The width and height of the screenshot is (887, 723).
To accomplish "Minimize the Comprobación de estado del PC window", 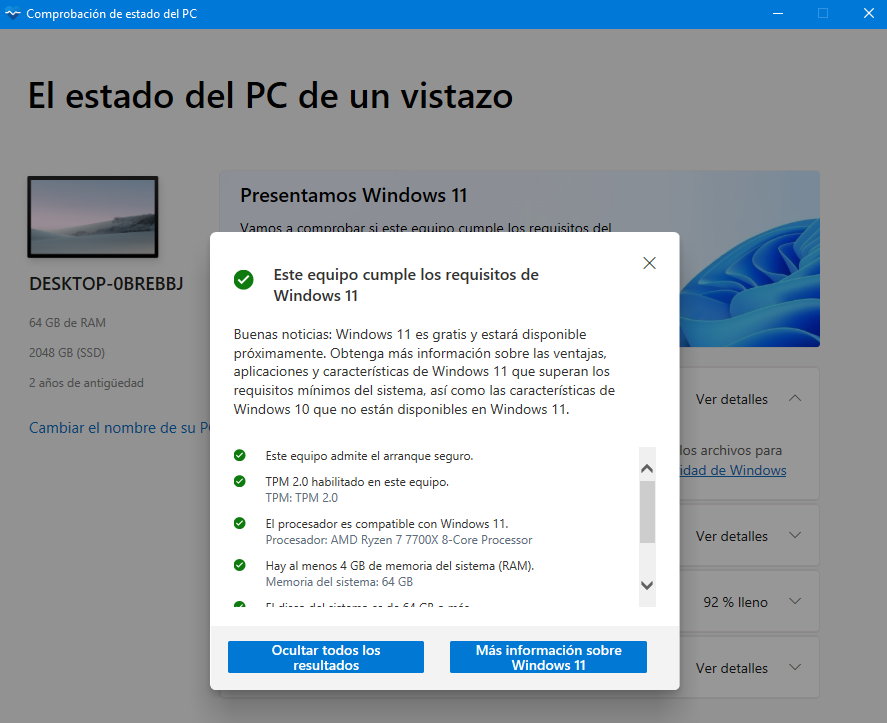I will pyautogui.click(x=778, y=14).
